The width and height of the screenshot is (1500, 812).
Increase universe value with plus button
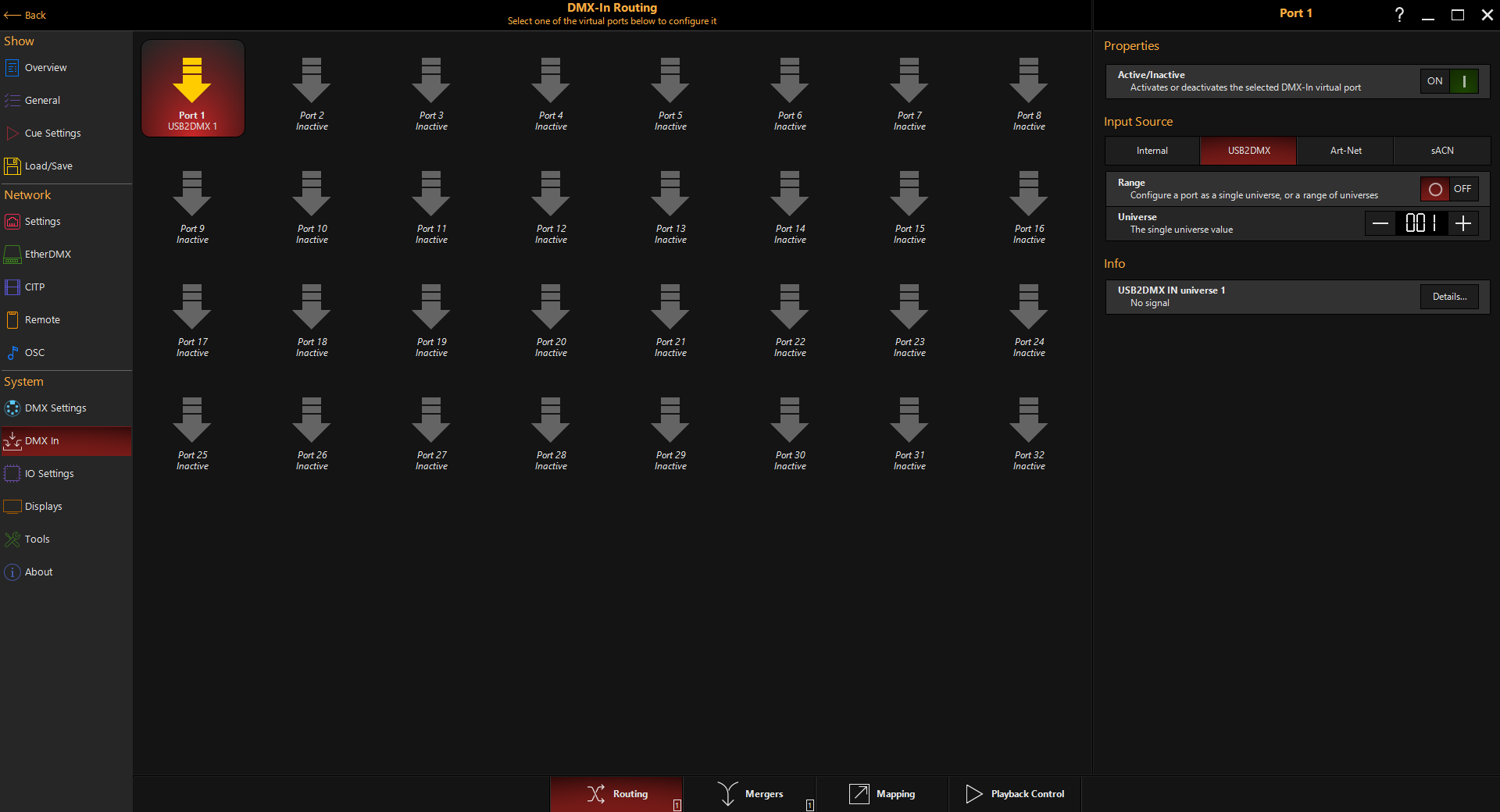pyautogui.click(x=1463, y=223)
